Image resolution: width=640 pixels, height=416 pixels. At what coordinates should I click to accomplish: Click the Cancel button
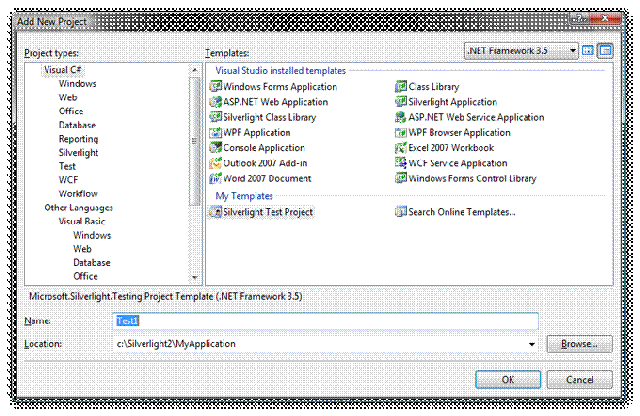(580, 380)
